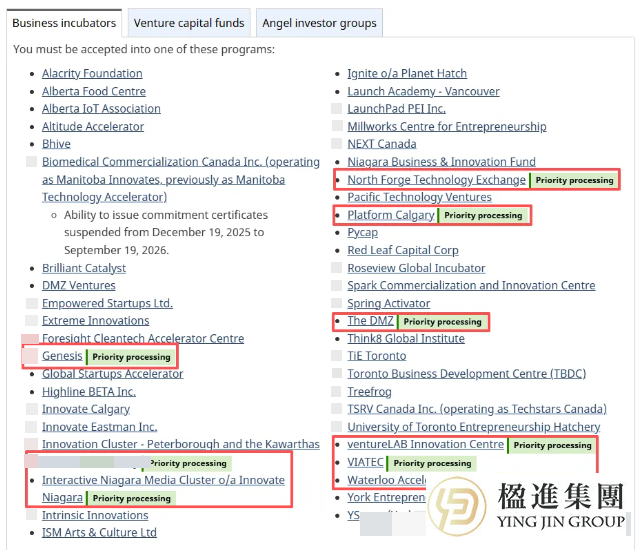Follow Millworks Centre for Entrepreneurship link
636x550 pixels.
tap(447, 127)
